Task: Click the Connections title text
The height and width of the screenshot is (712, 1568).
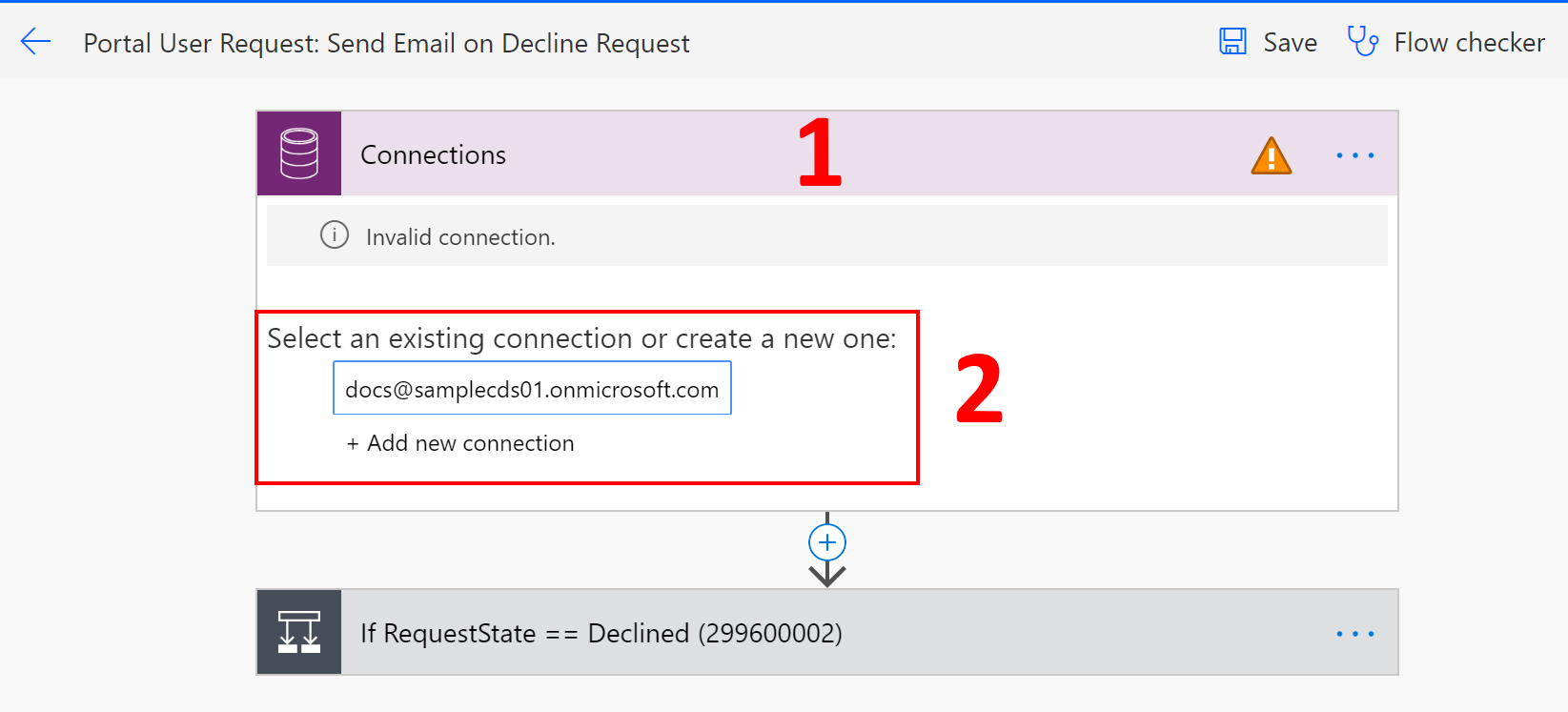Action: 433,154
